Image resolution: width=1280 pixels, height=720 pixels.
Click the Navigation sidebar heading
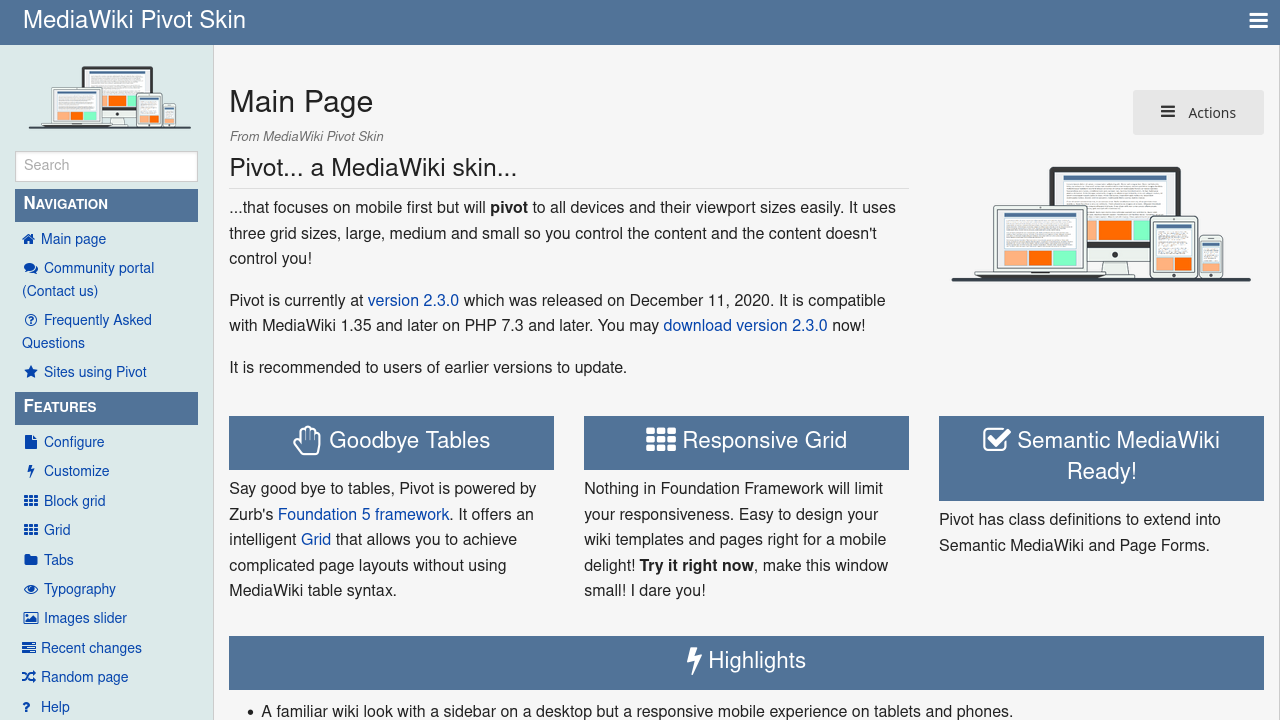(x=106, y=204)
